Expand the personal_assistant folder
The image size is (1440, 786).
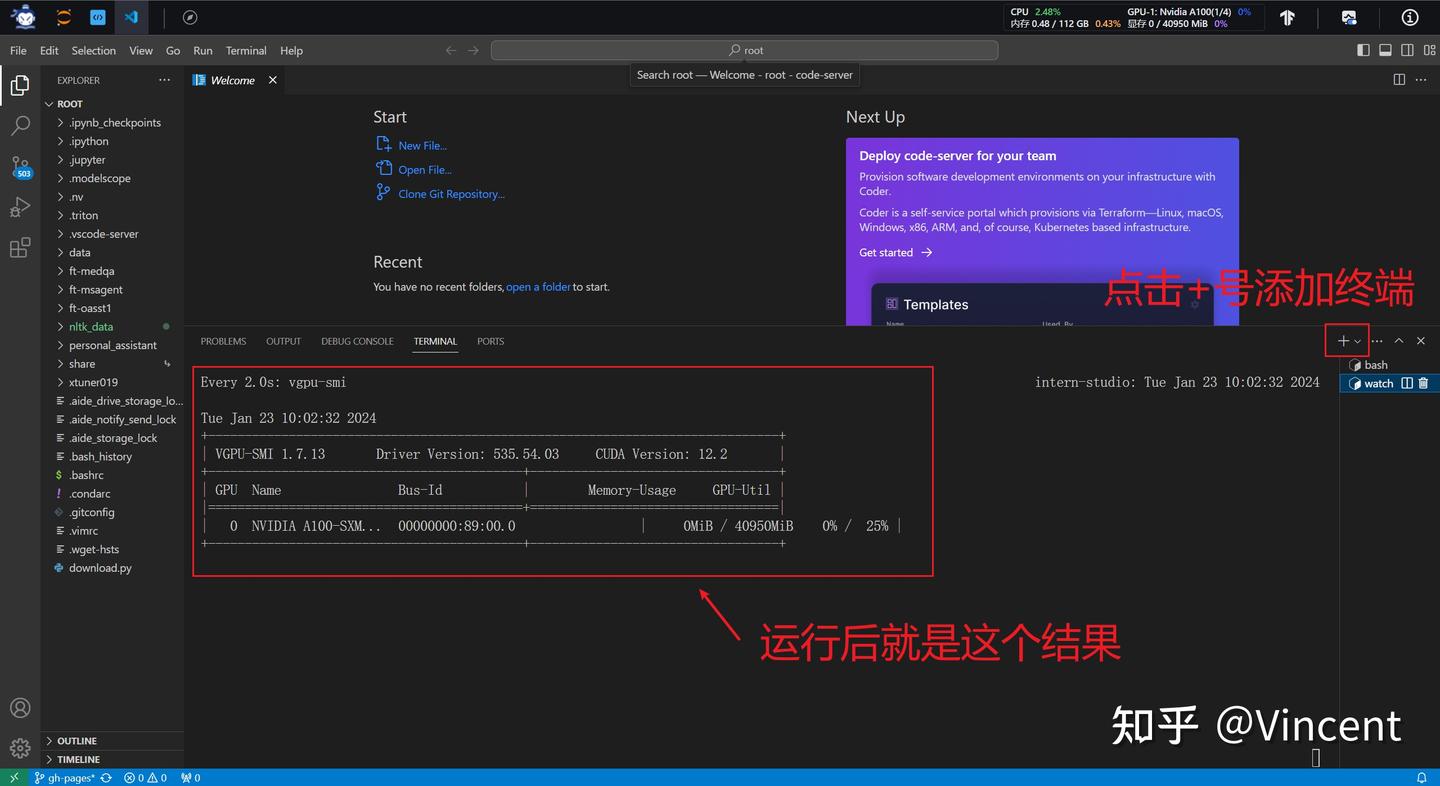(x=112, y=345)
